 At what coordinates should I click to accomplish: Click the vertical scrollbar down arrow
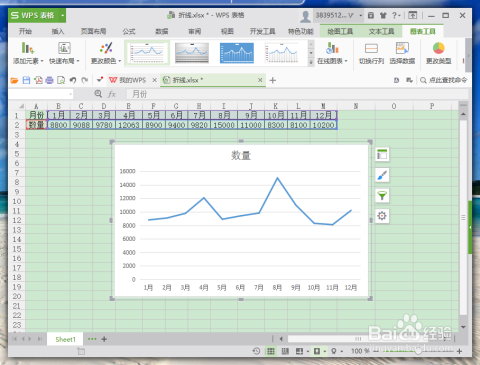(463, 327)
